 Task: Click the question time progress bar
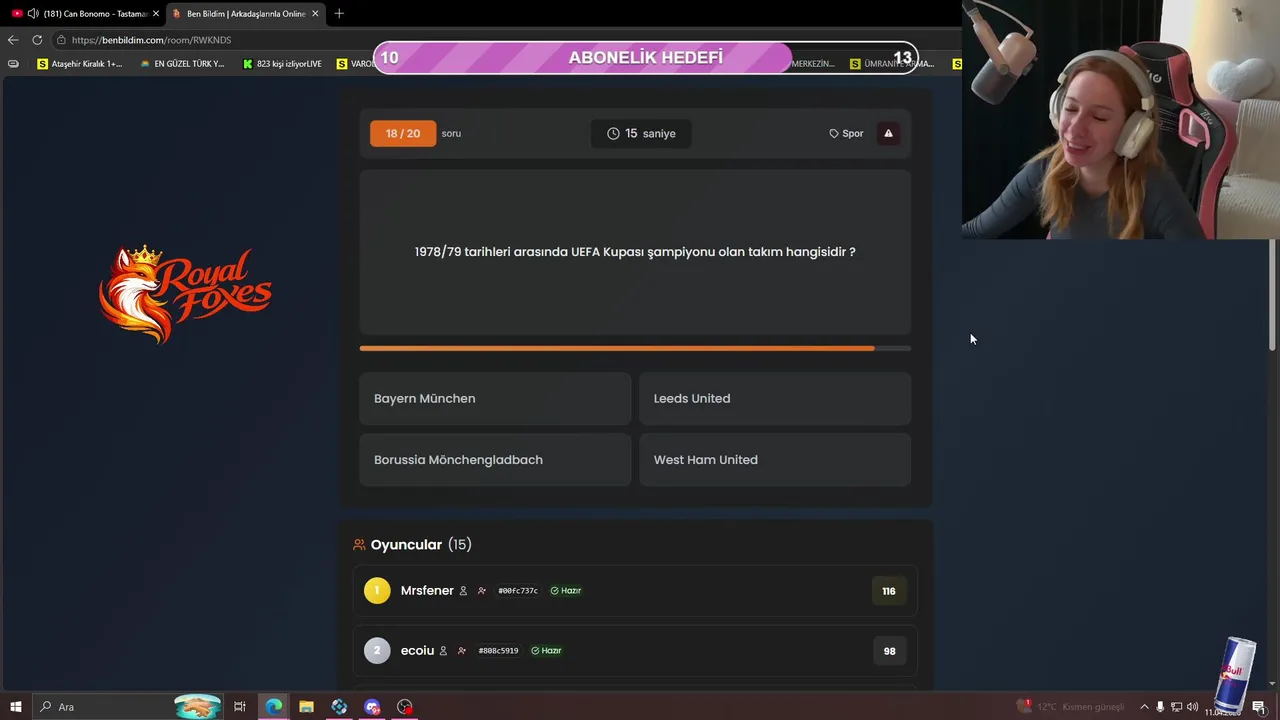635,348
